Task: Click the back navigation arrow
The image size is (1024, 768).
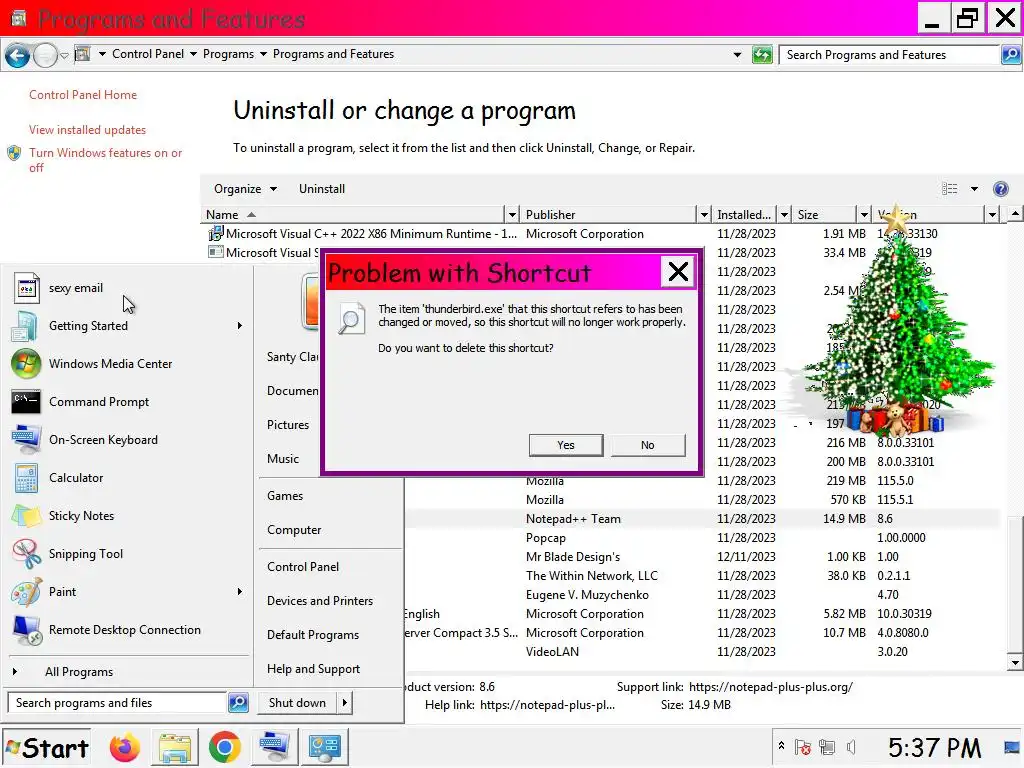Action: coord(17,56)
